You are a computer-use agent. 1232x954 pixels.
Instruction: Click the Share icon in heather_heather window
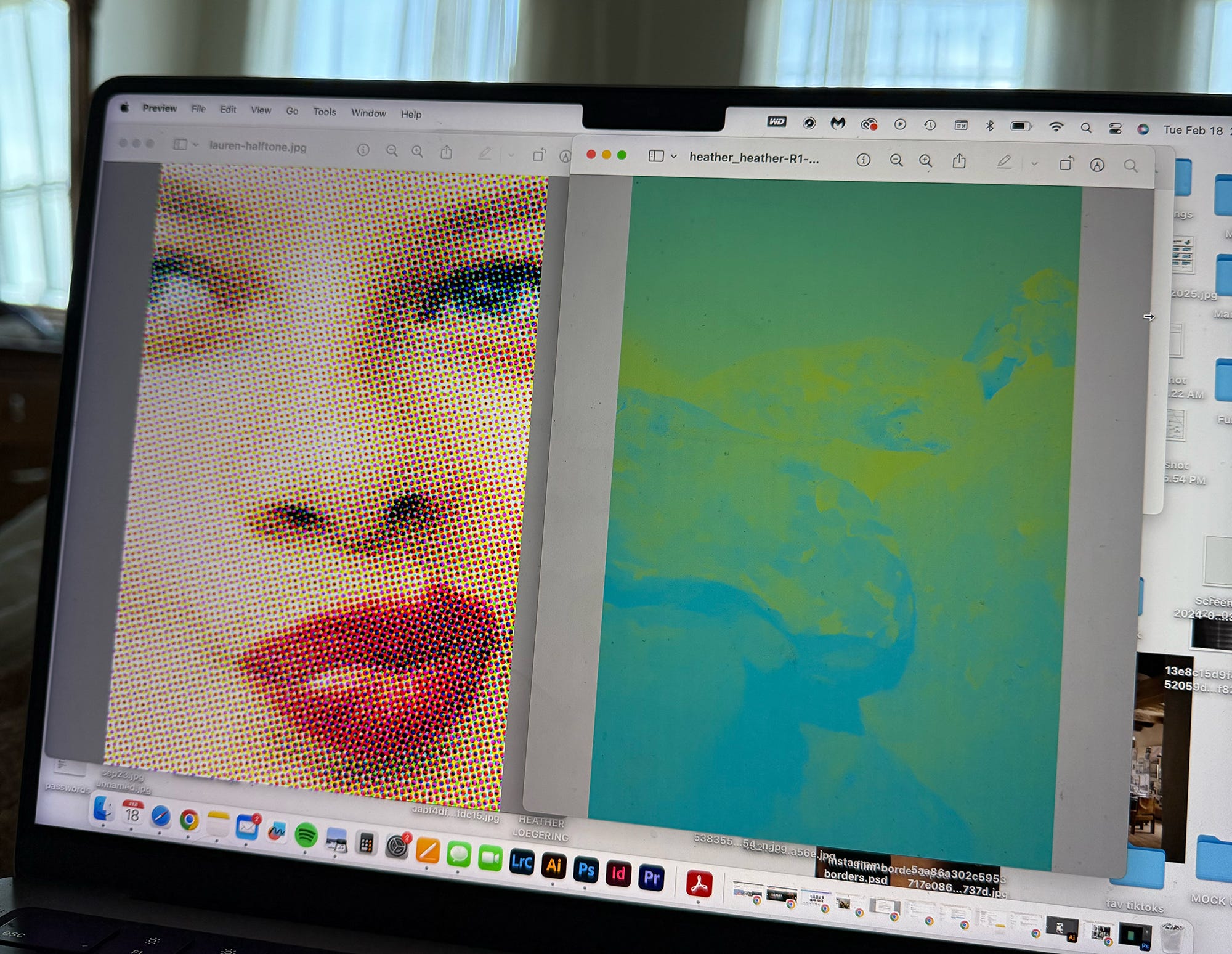959,161
